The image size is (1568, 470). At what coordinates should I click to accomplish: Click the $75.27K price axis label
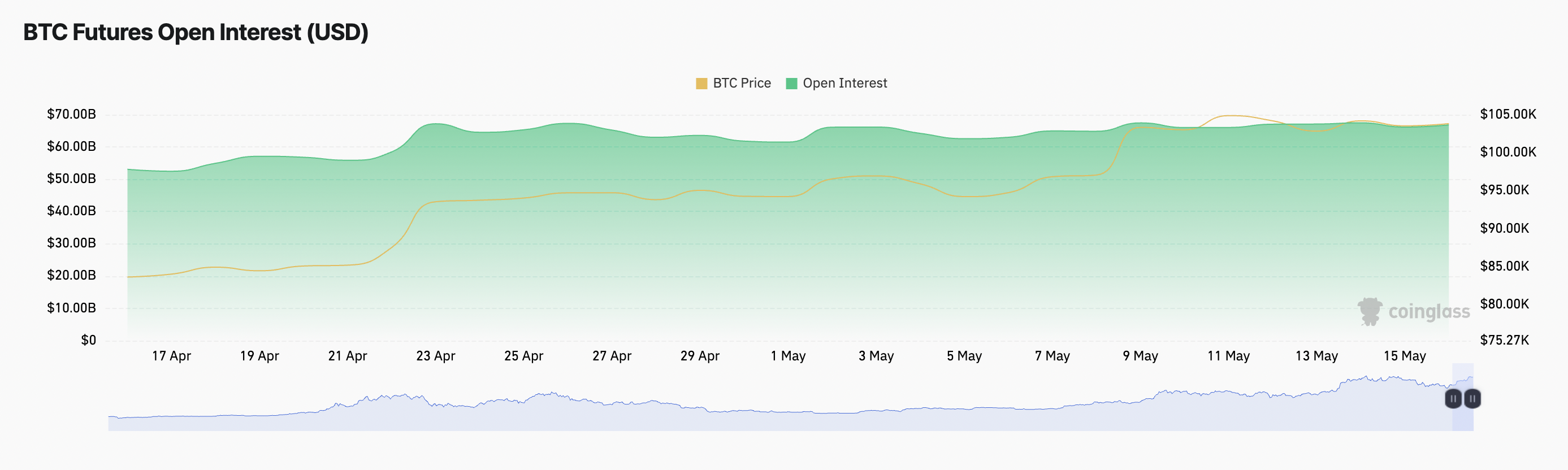1504,341
